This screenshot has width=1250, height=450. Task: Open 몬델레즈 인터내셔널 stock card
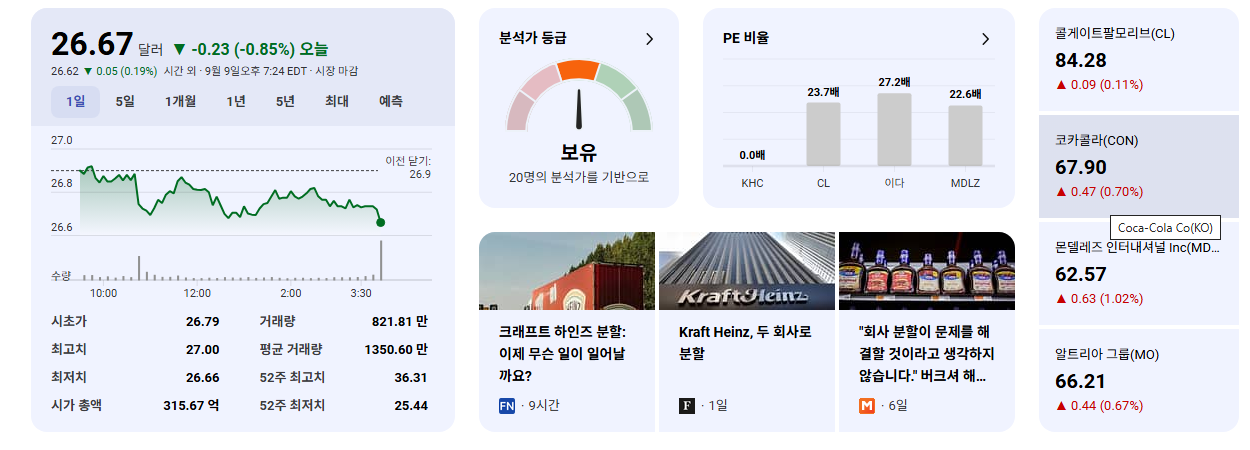(x=1139, y=273)
